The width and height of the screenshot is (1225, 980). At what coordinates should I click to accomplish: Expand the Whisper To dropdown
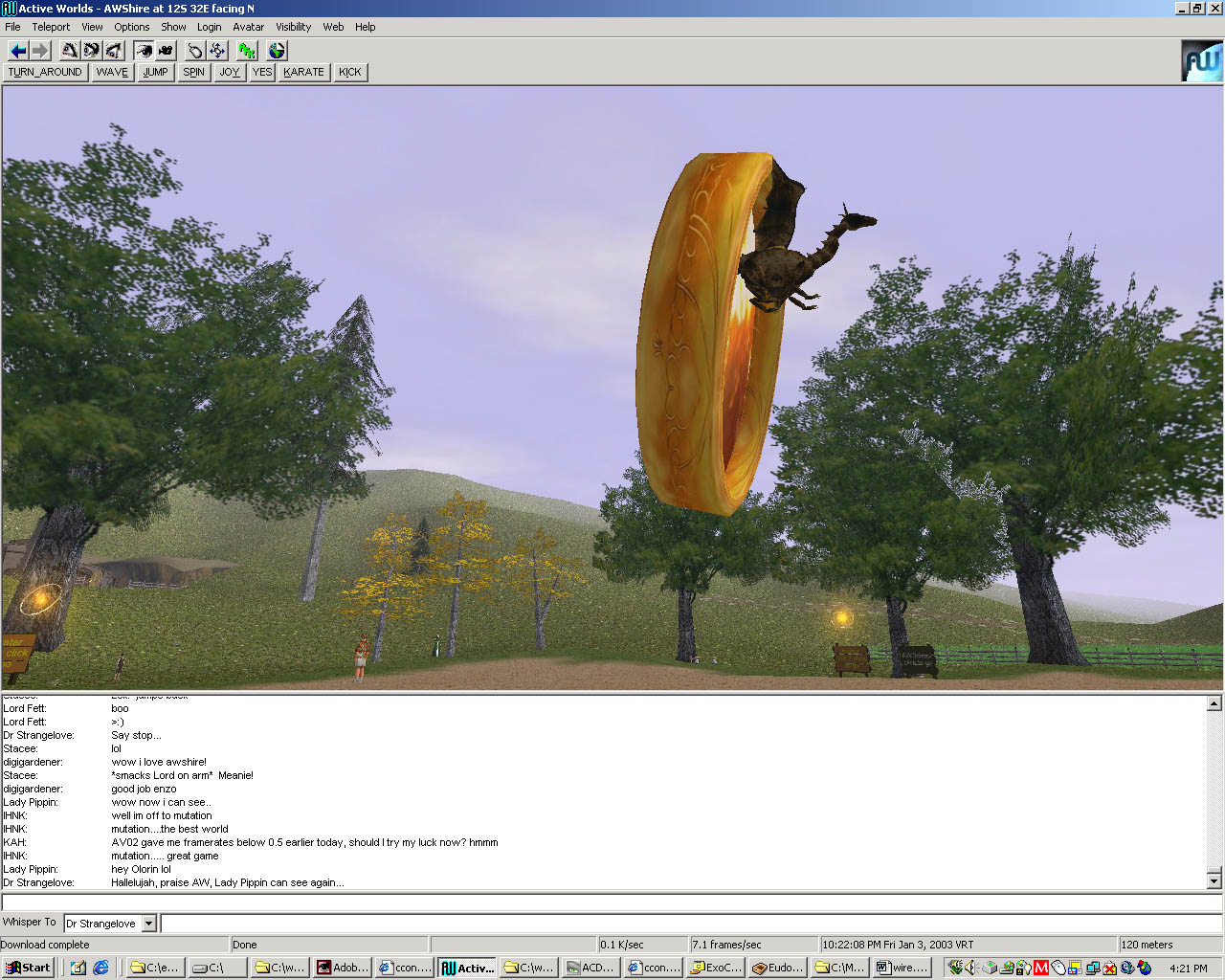pos(148,924)
